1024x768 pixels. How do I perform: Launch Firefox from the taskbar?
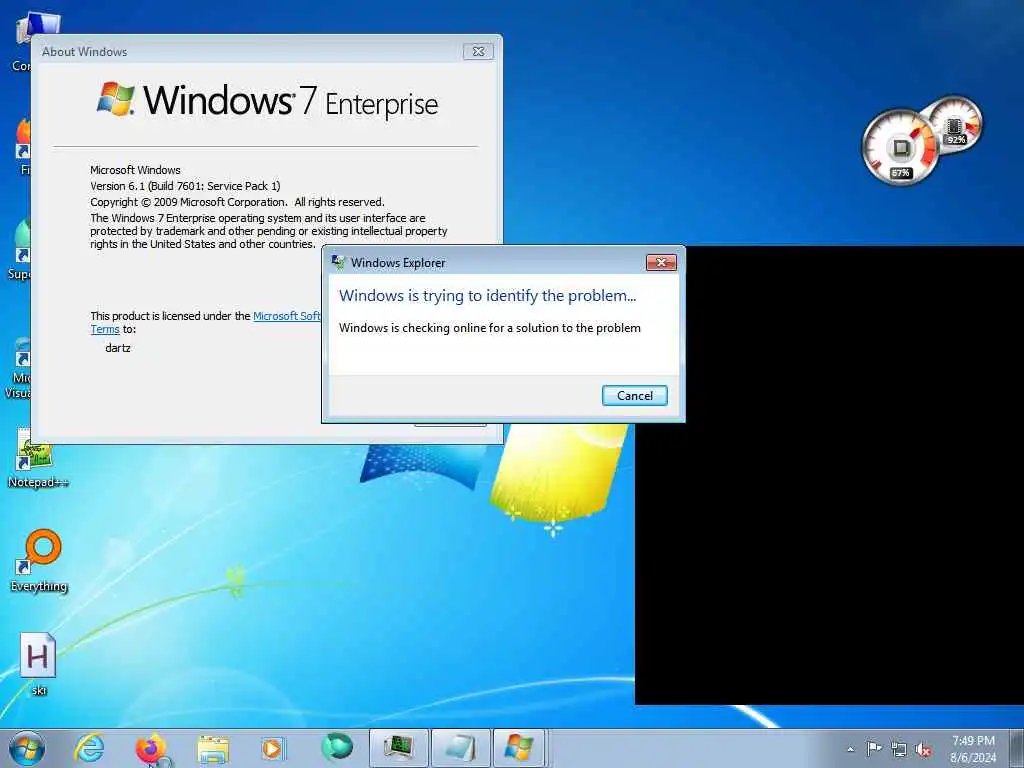click(x=150, y=748)
